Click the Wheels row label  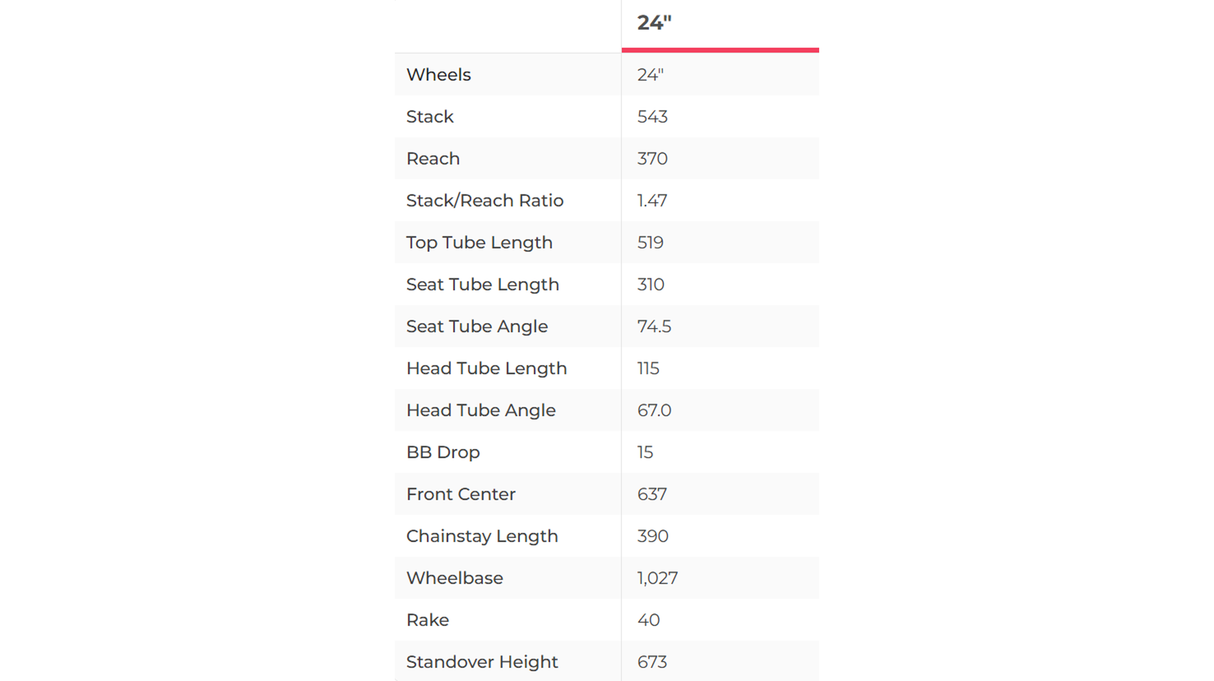438,75
